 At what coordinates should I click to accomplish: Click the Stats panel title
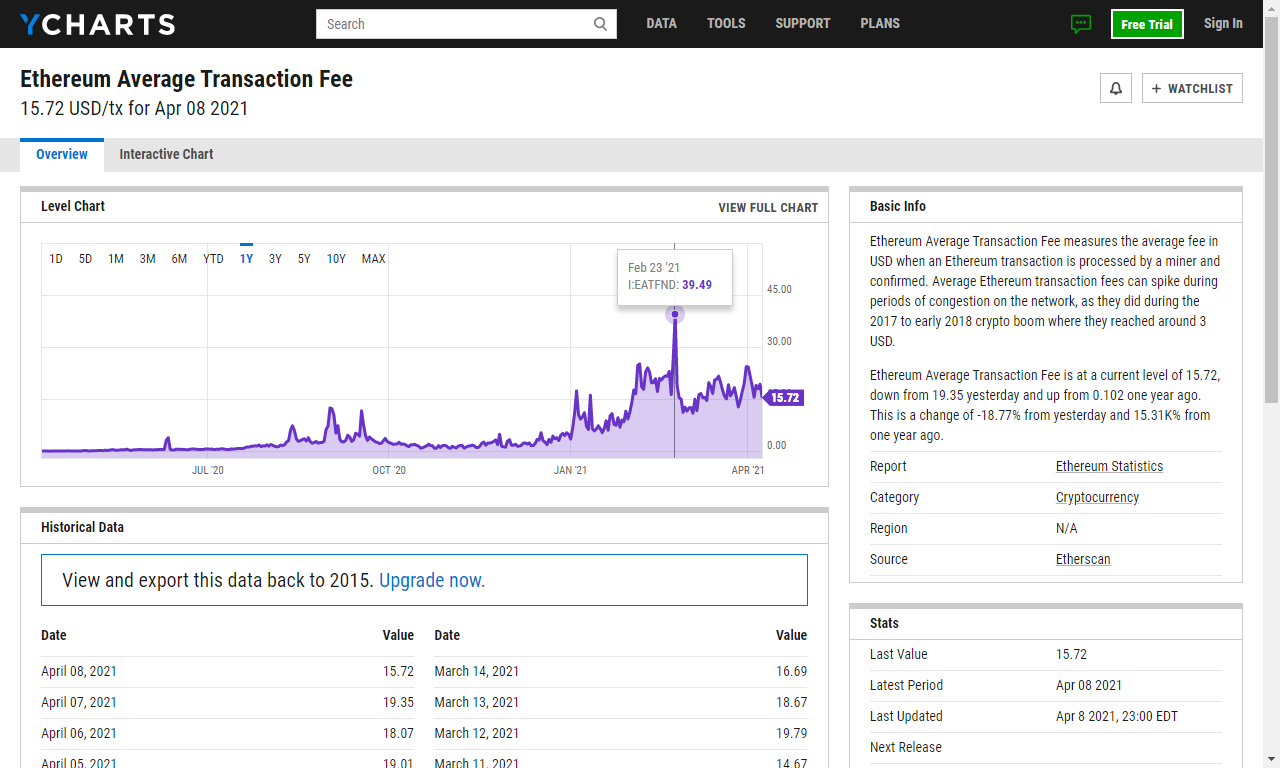pyautogui.click(x=884, y=624)
